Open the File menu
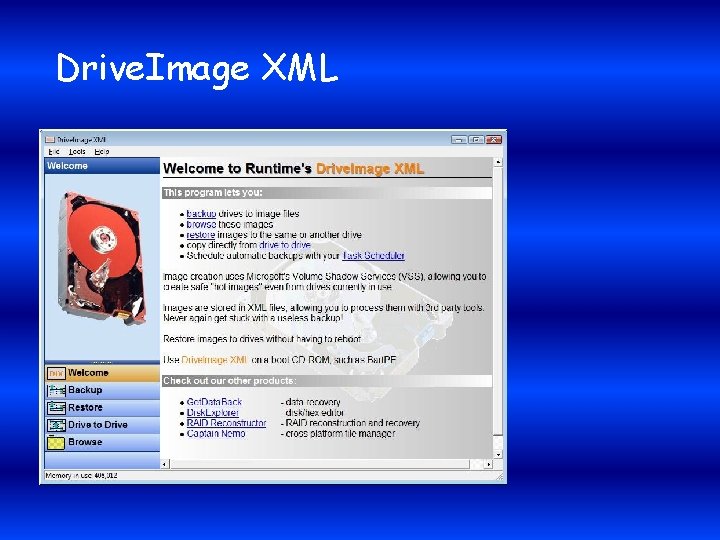720x540 pixels. pos(54,152)
